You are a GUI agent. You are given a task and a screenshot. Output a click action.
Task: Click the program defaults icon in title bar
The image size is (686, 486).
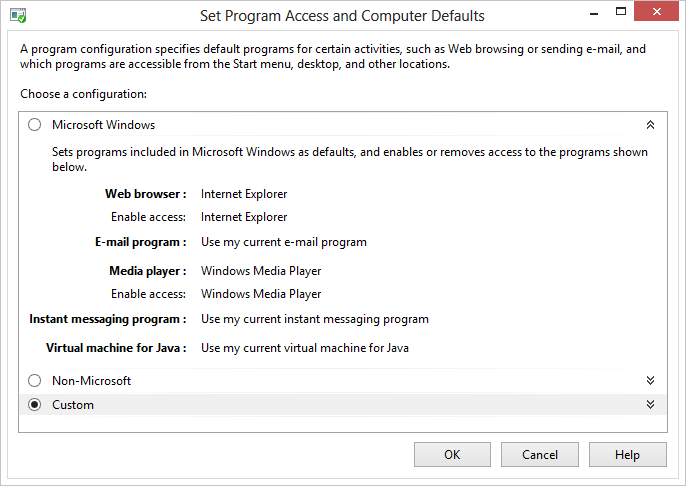point(18,16)
